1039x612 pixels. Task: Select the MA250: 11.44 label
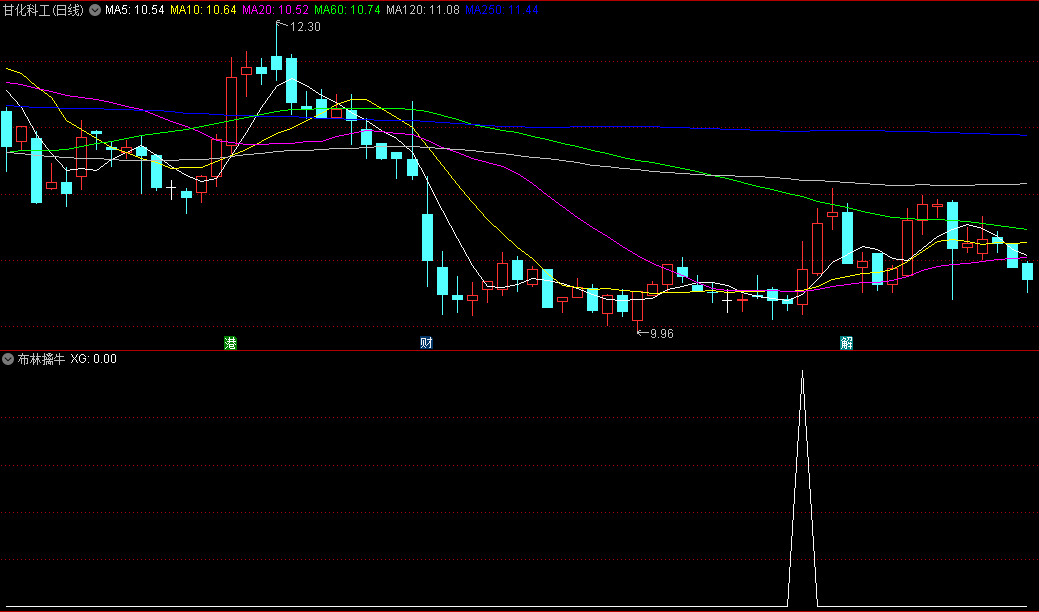(502, 10)
